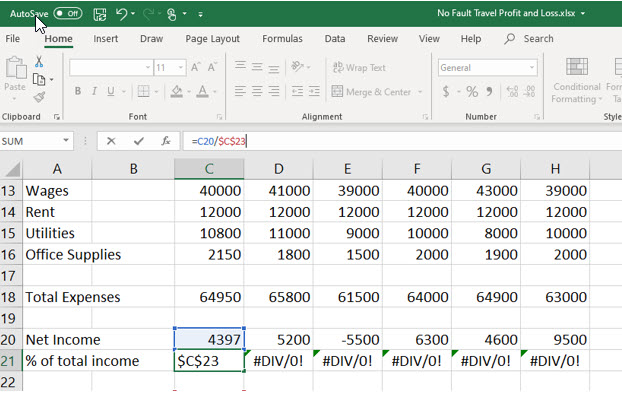
Task: Click the Format Painter brush icon
Action: pos(39,97)
